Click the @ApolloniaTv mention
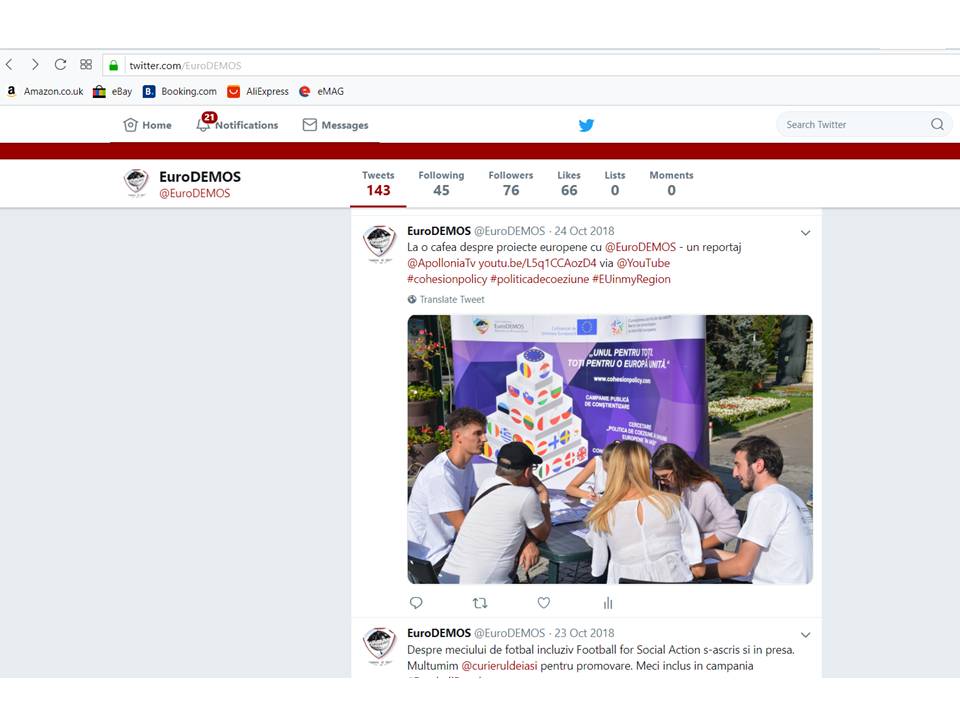Viewport: 960px width, 720px height. [x=441, y=263]
